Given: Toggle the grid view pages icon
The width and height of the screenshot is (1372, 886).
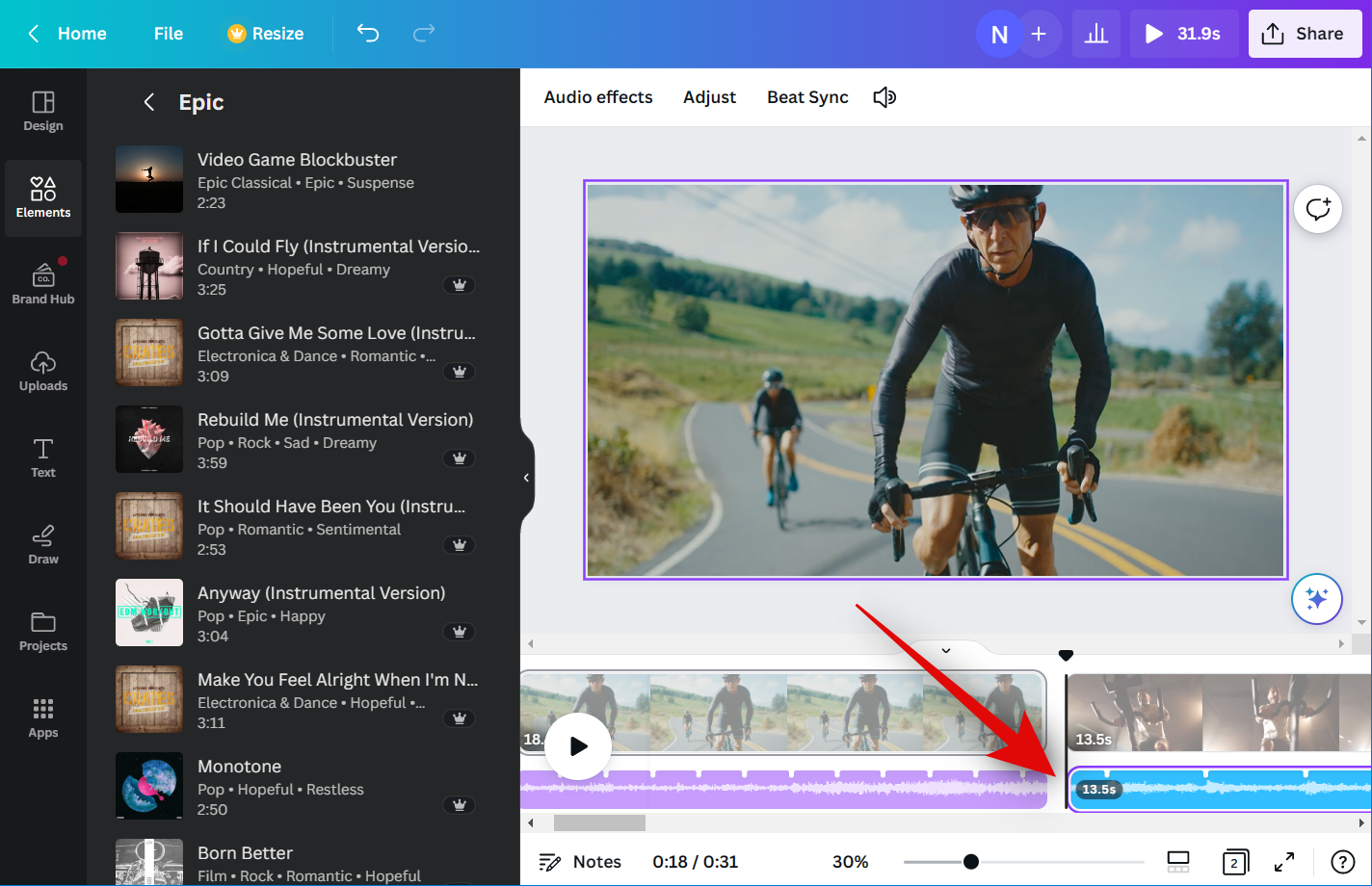Looking at the screenshot, I should 1234,862.
